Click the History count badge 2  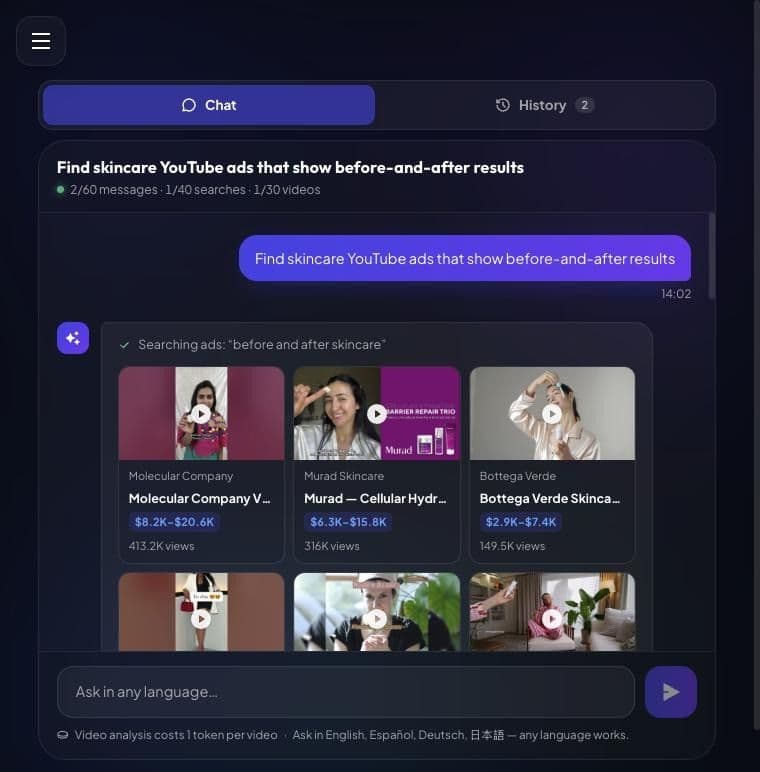point(584,105)
